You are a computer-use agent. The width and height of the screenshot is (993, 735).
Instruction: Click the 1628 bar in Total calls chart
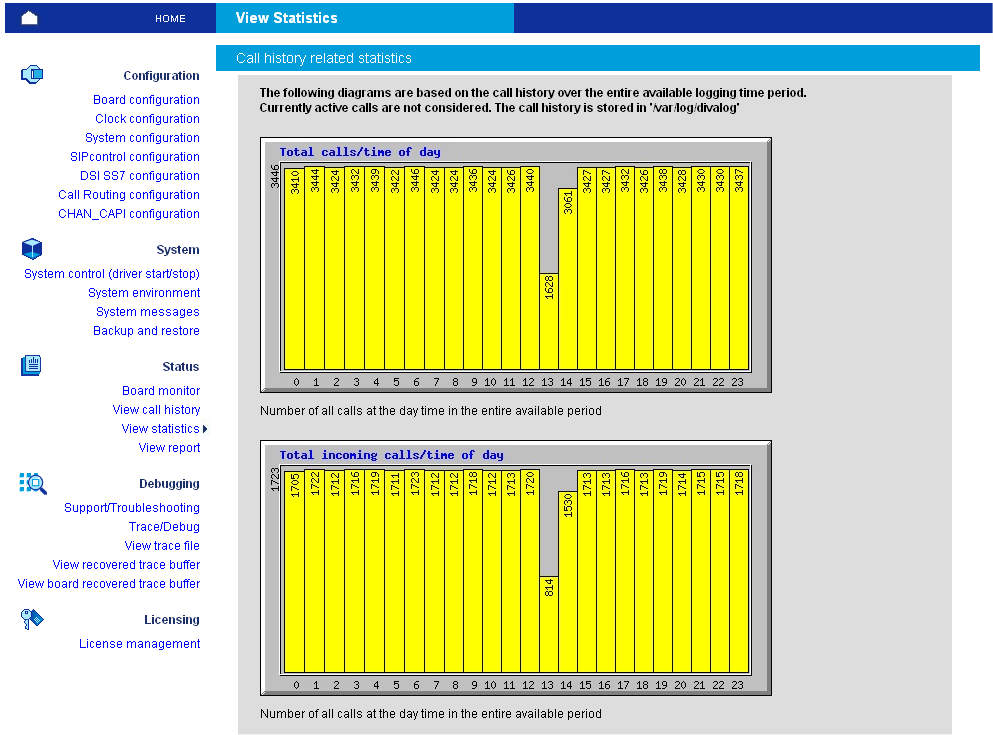549,320
